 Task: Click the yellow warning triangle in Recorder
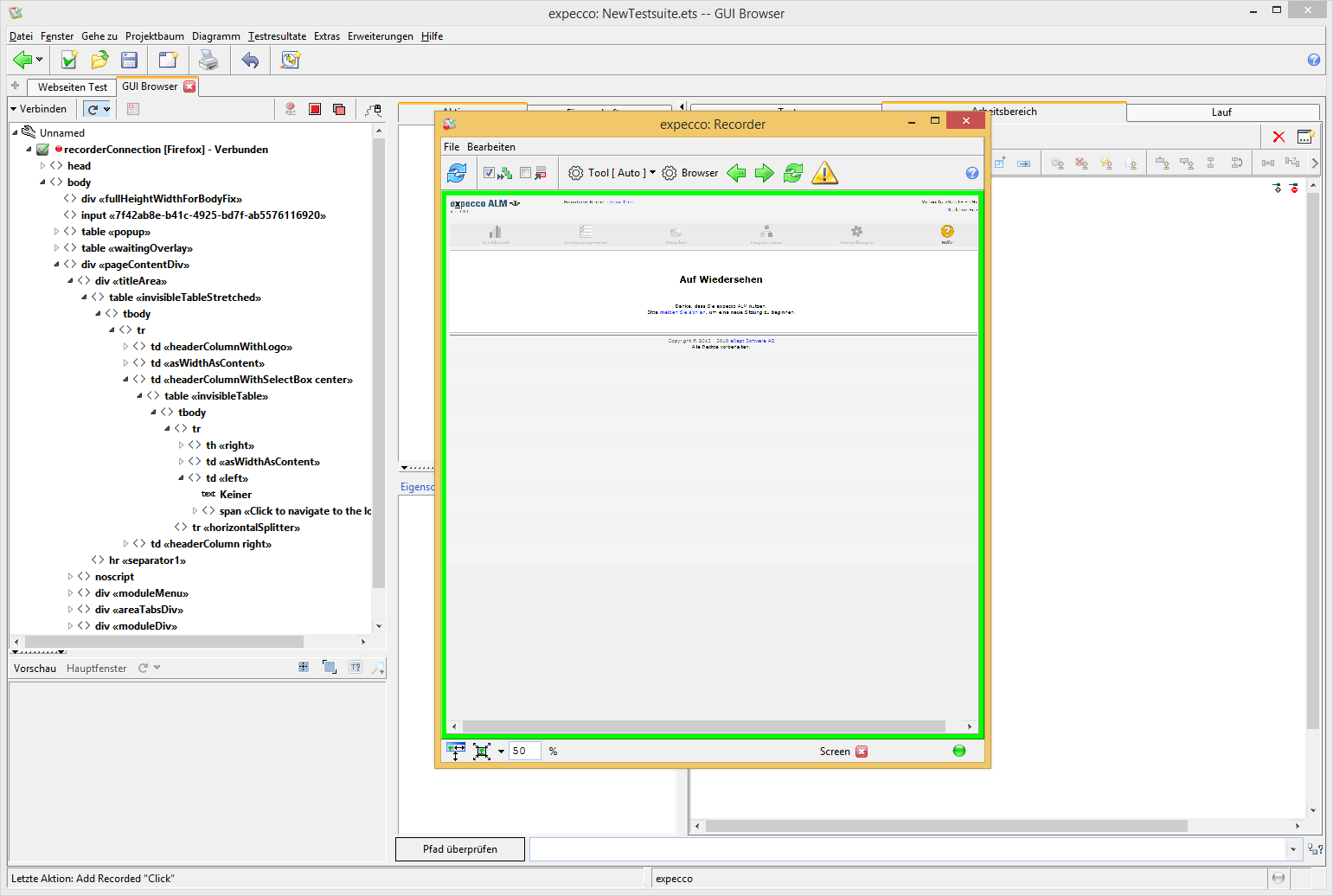coord(824,173)
